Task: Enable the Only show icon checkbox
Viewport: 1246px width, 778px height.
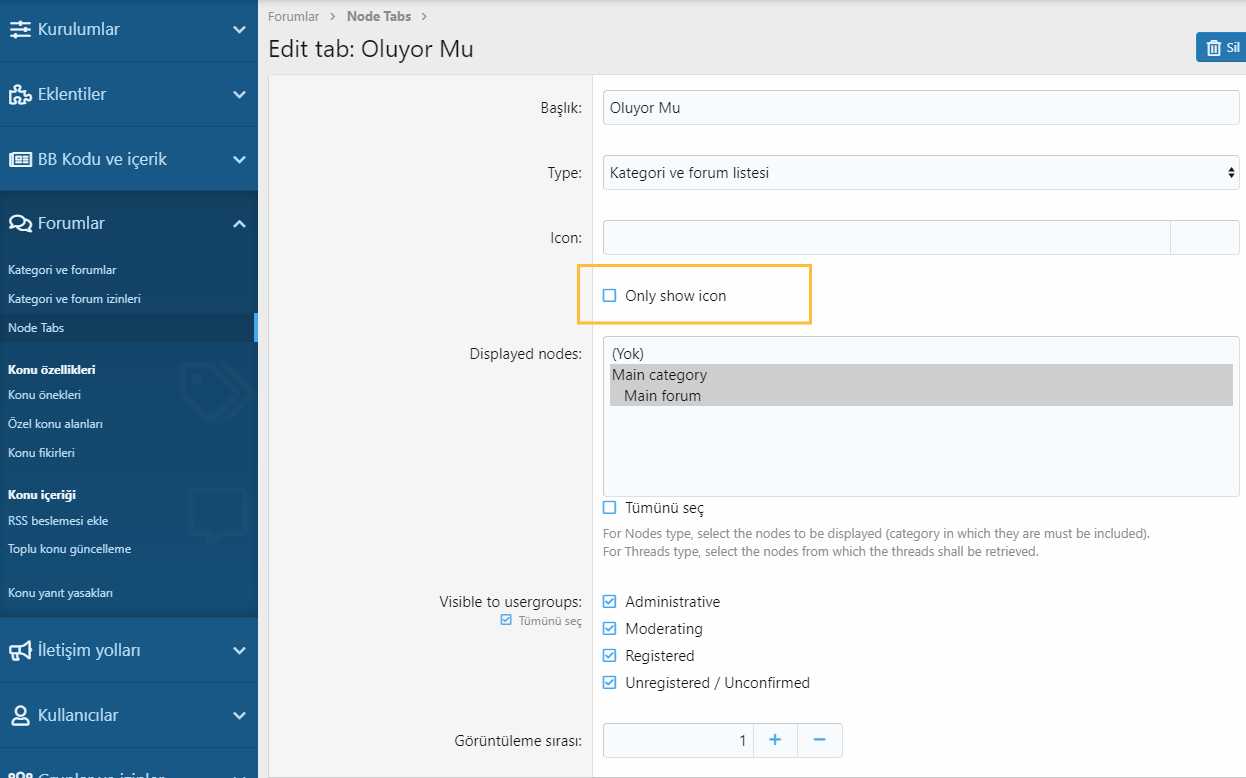Action: (x=610, y=296)
